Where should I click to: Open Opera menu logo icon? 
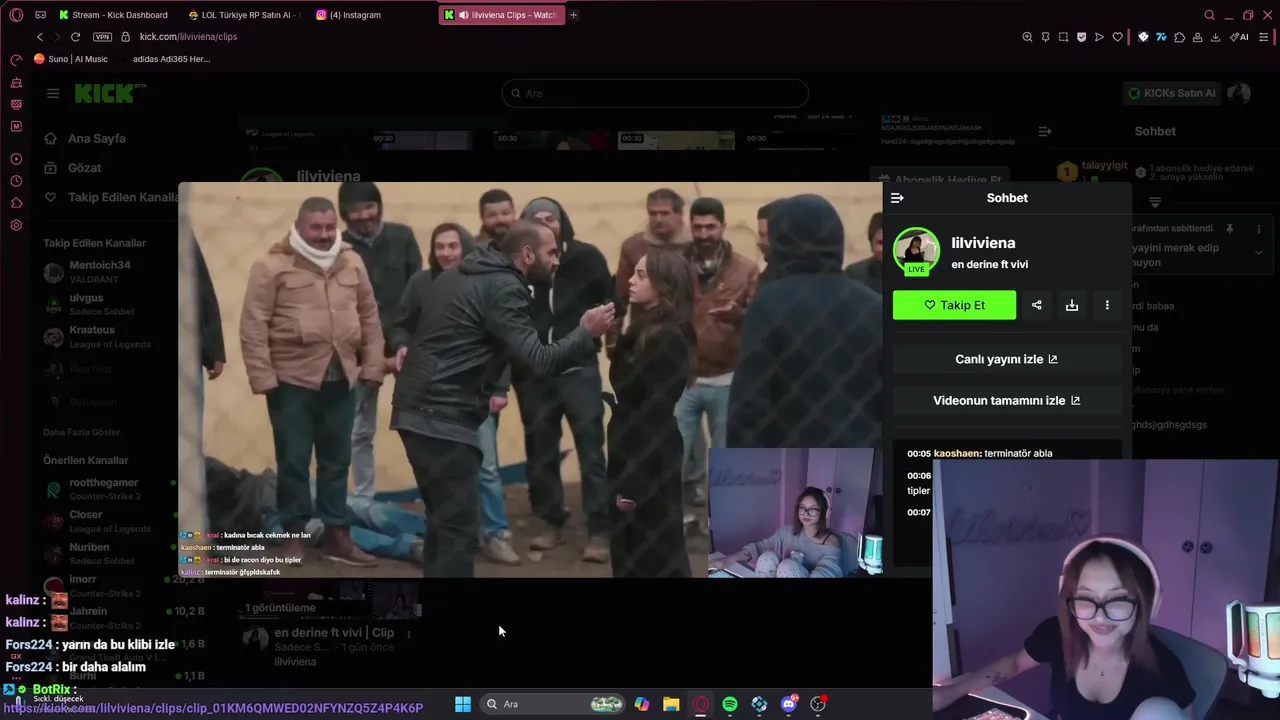coord(16,15)
